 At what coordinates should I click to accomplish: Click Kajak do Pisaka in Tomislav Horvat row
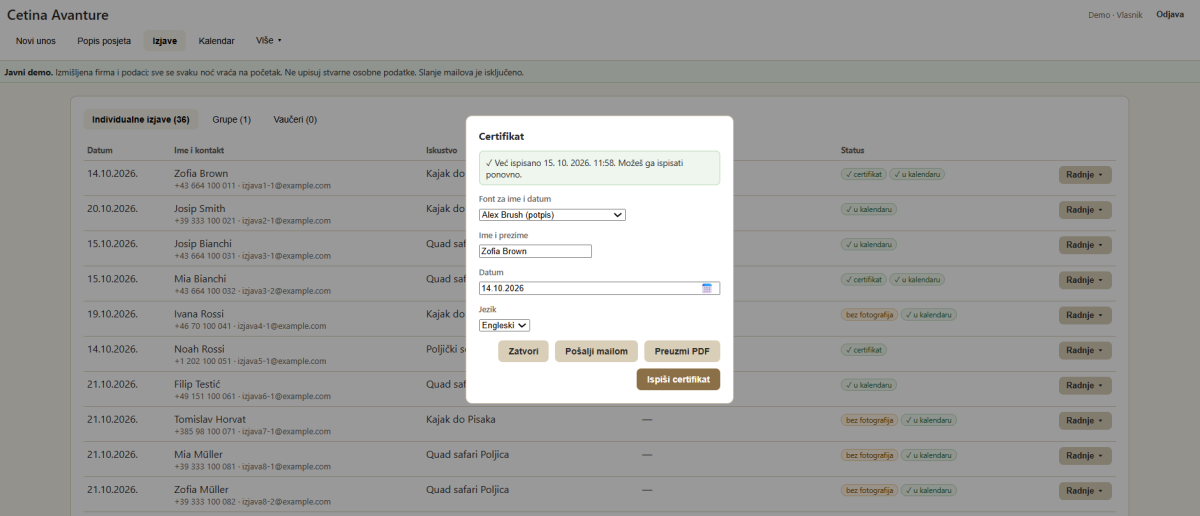click(x=460, y=419)
